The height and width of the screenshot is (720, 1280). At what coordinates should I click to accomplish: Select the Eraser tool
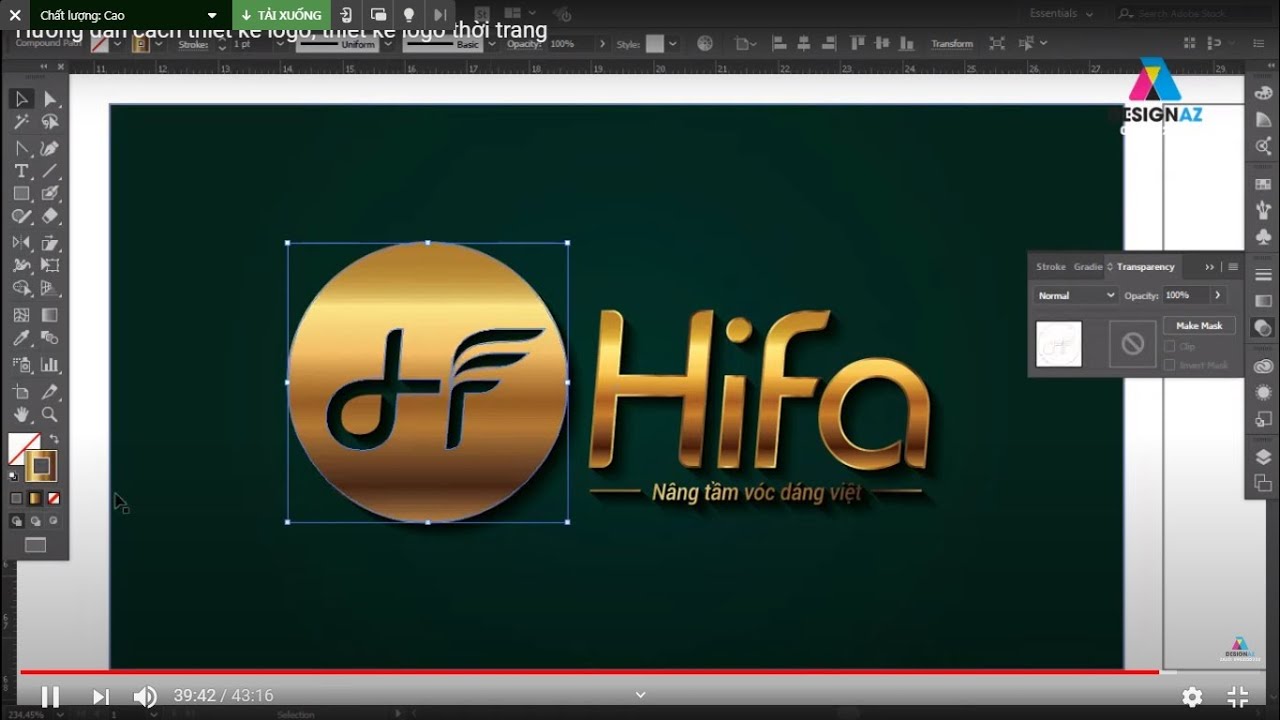coord(49,217)
